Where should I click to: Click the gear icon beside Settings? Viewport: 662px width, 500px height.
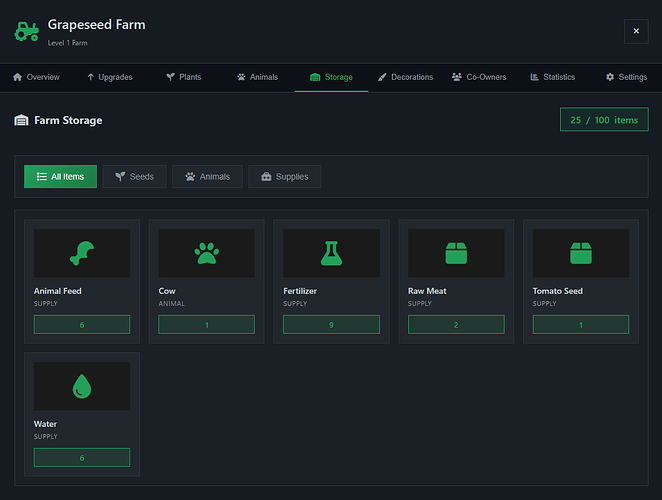(x=610, y=77)
